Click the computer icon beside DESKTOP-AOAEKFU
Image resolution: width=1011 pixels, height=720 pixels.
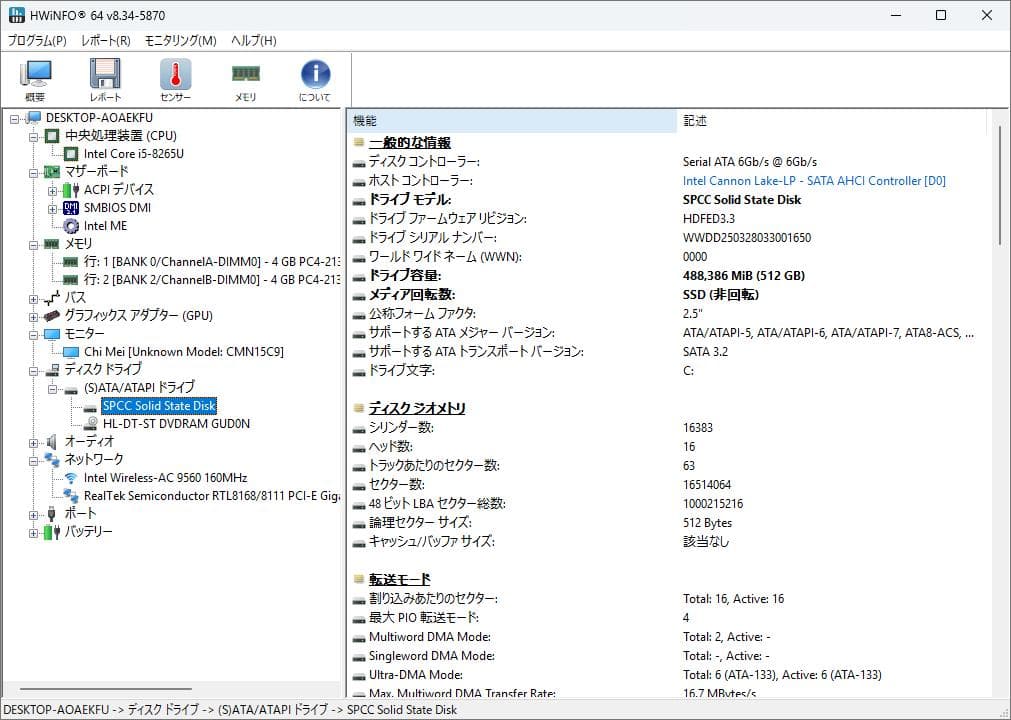pyautogui.click(x=34, y=118)
